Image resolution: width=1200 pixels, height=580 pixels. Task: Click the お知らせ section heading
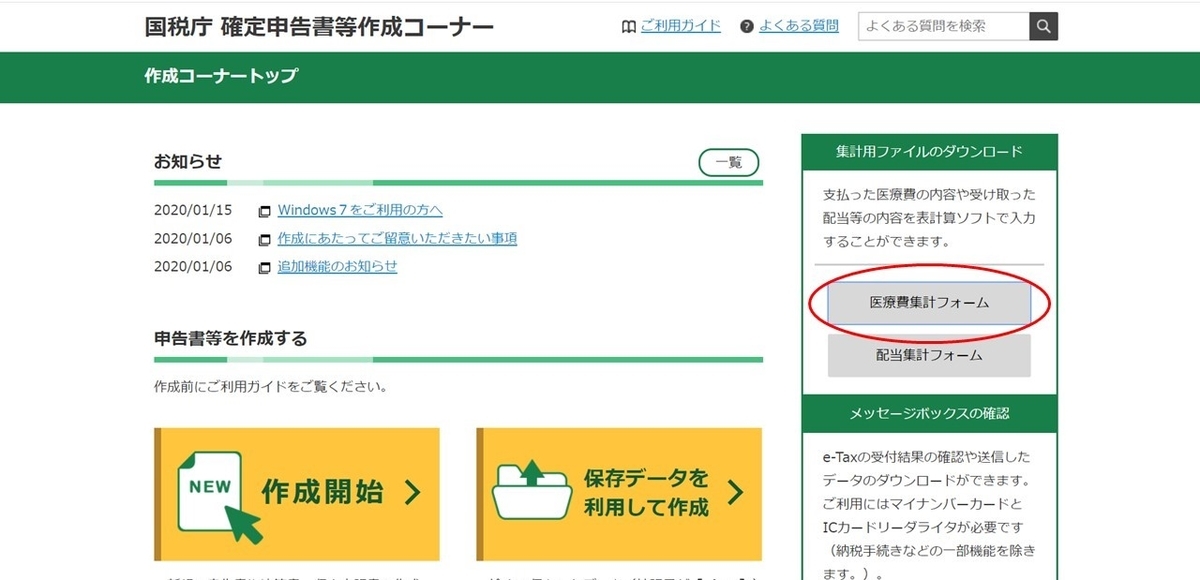[x=188, y=161]
